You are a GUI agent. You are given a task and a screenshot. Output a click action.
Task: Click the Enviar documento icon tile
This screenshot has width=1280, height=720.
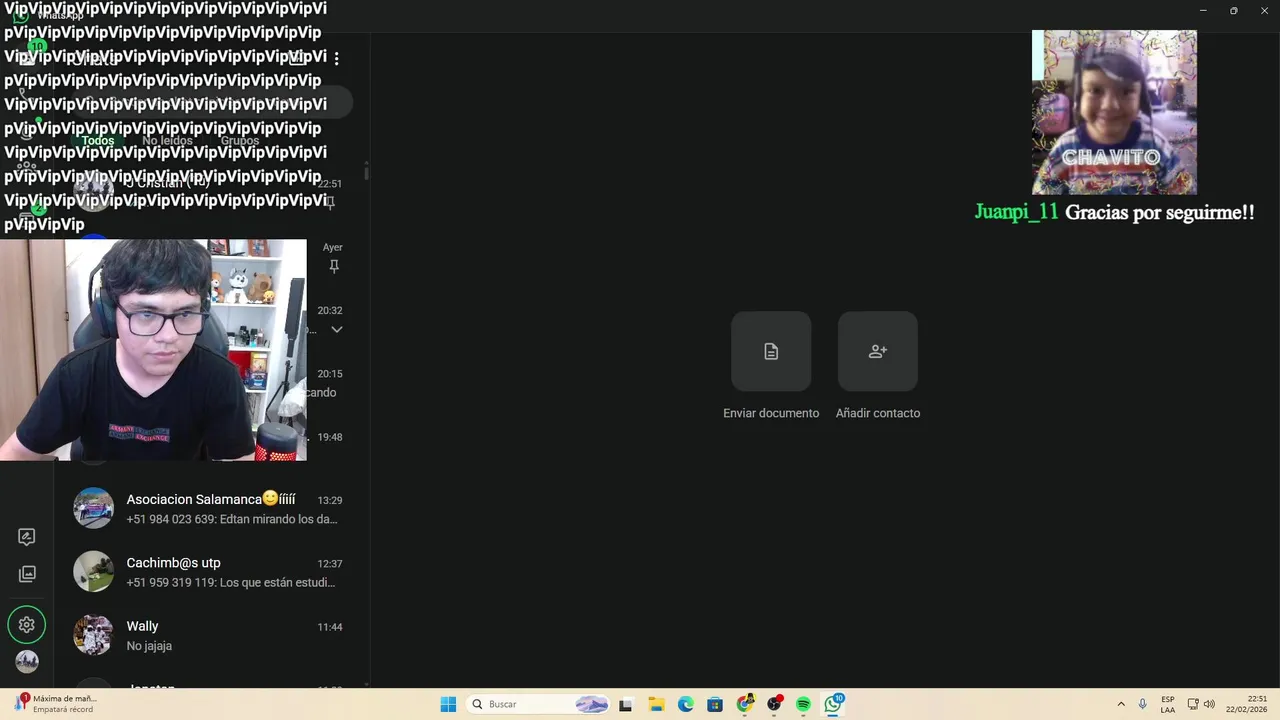pyautogui.click(x=771, y=351)
